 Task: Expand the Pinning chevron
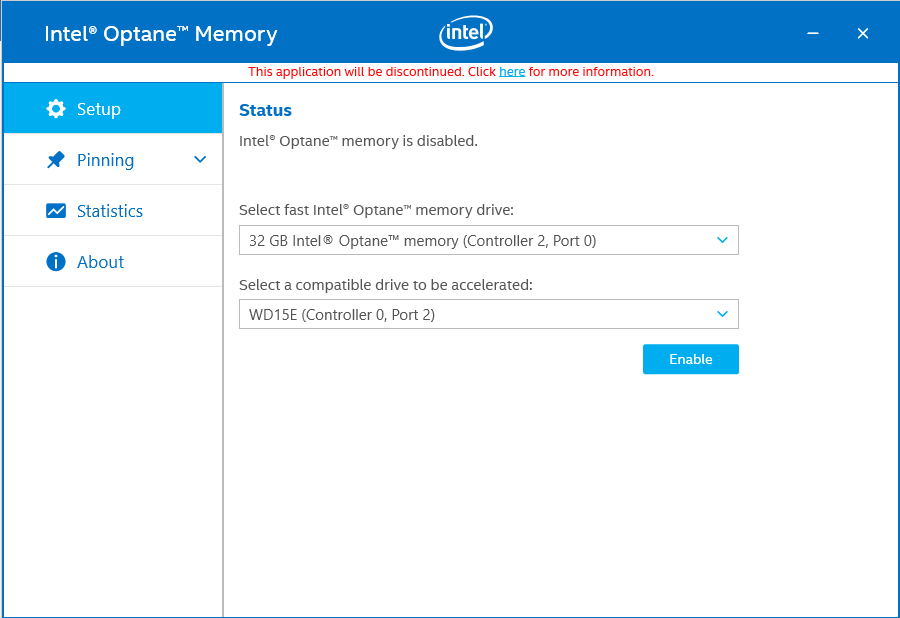200,160
